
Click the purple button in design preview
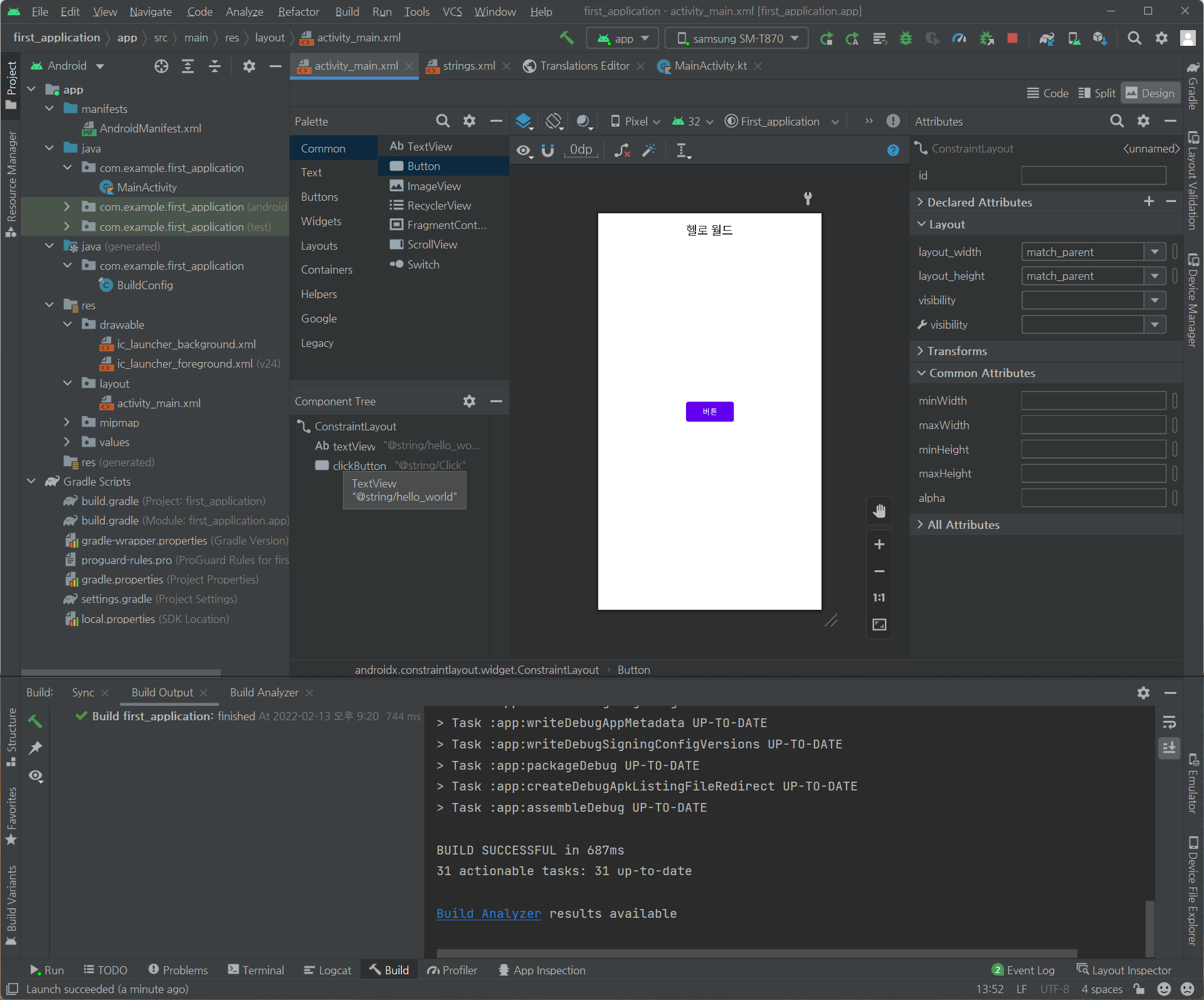coord(709,412)
